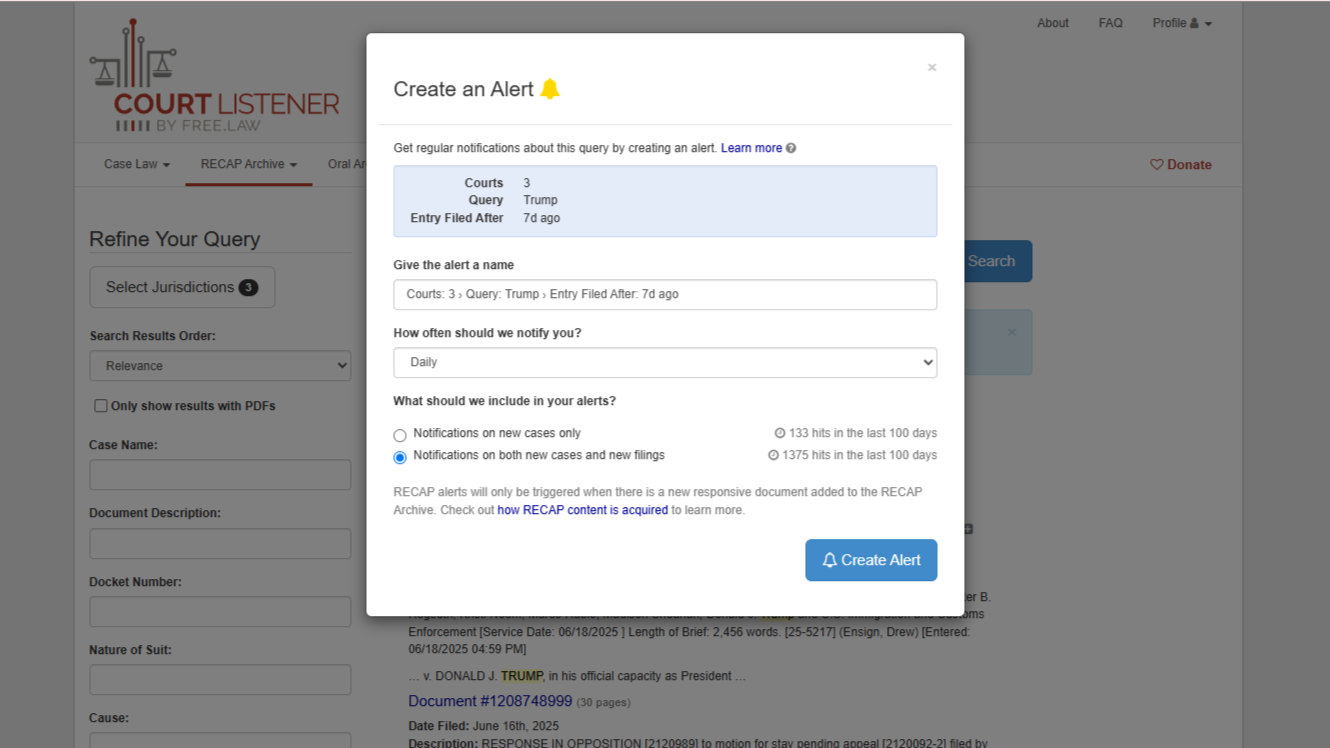Click the alert name input field
This screenshot has height=748, width=1330.
pos(665,294)
